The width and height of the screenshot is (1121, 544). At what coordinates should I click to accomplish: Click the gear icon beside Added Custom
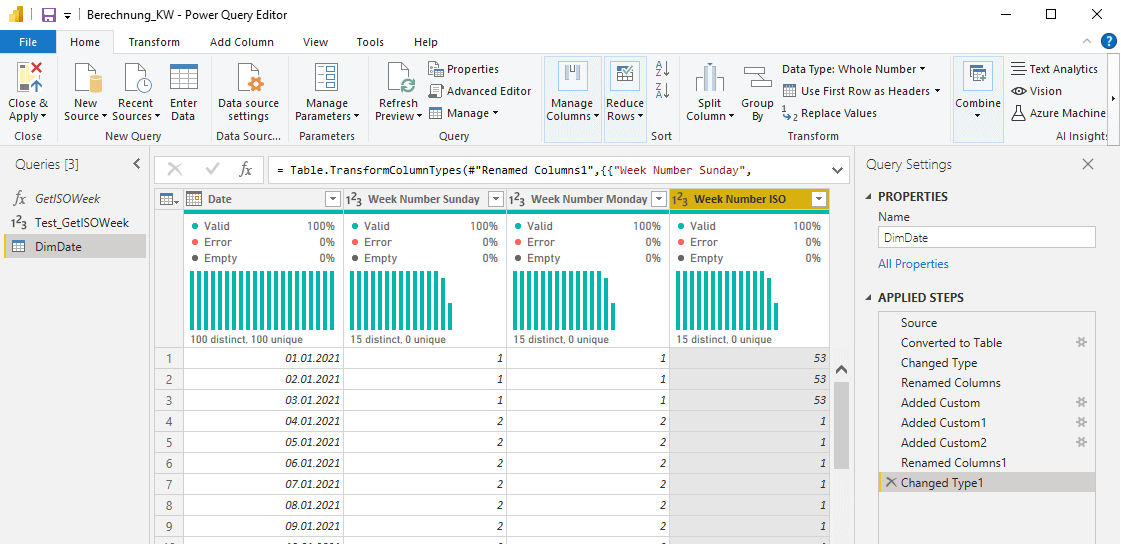(1081, 402)
